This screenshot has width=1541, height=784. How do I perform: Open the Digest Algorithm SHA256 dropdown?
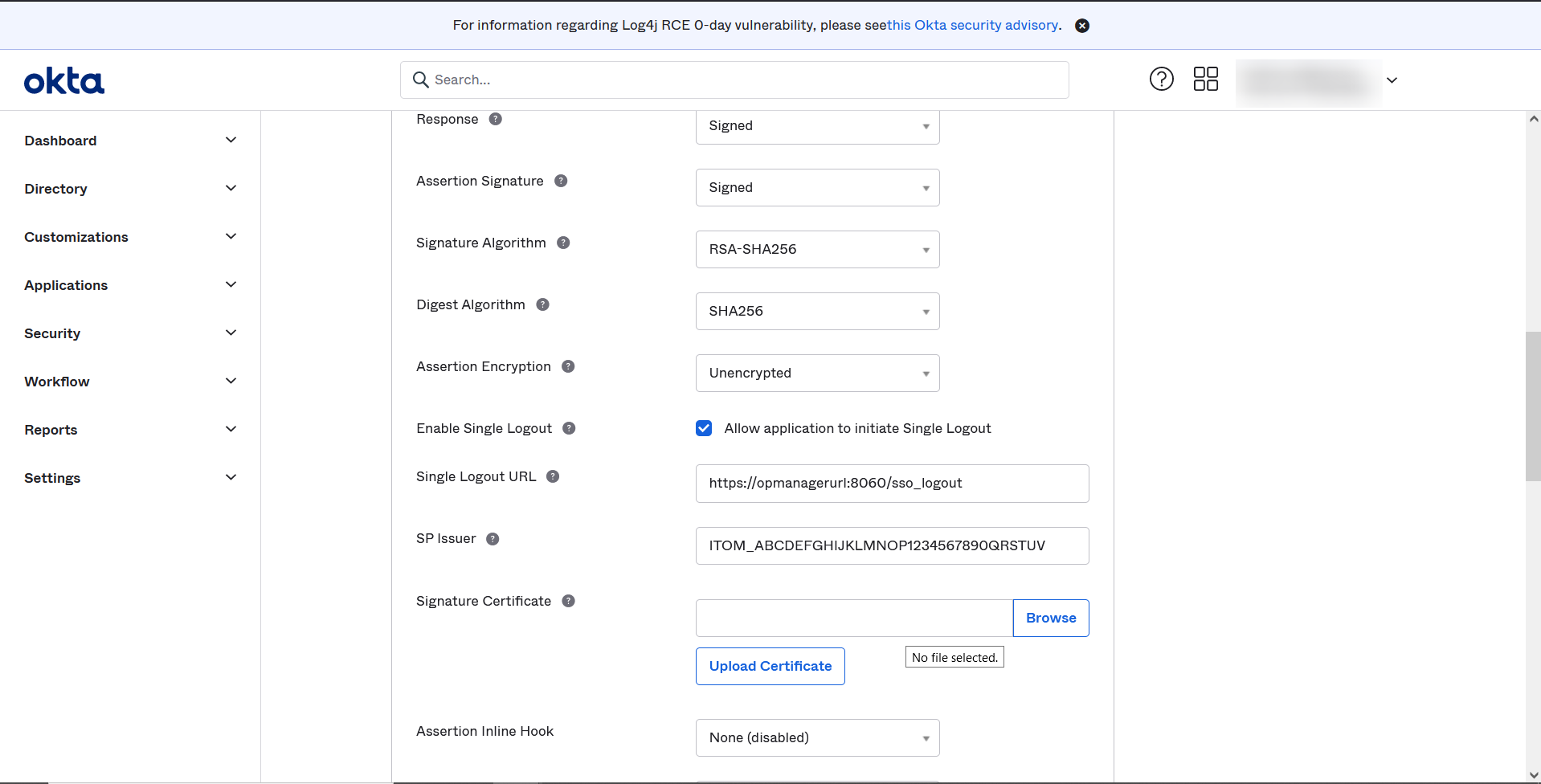coord(817,312)
